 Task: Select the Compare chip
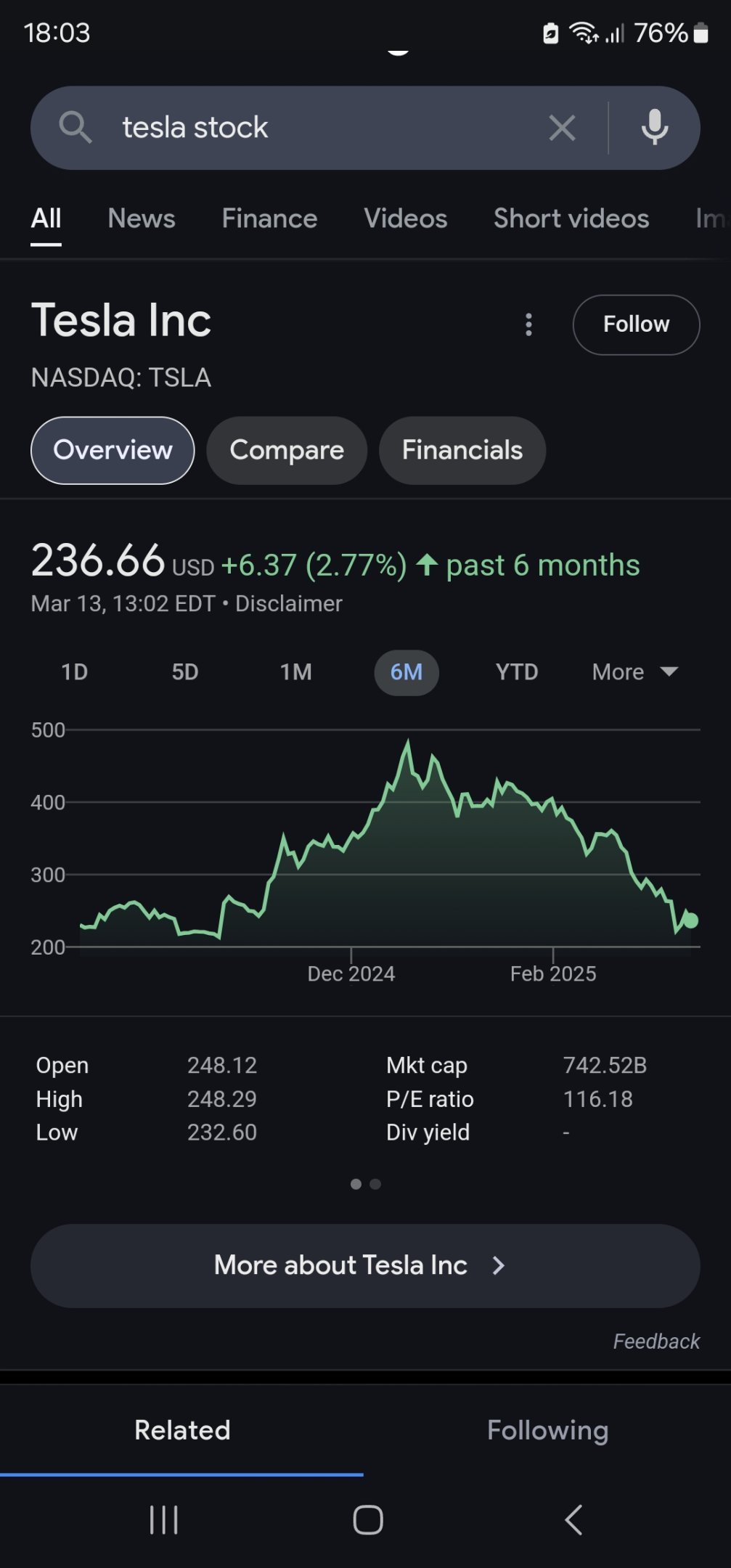pos(287,450)
